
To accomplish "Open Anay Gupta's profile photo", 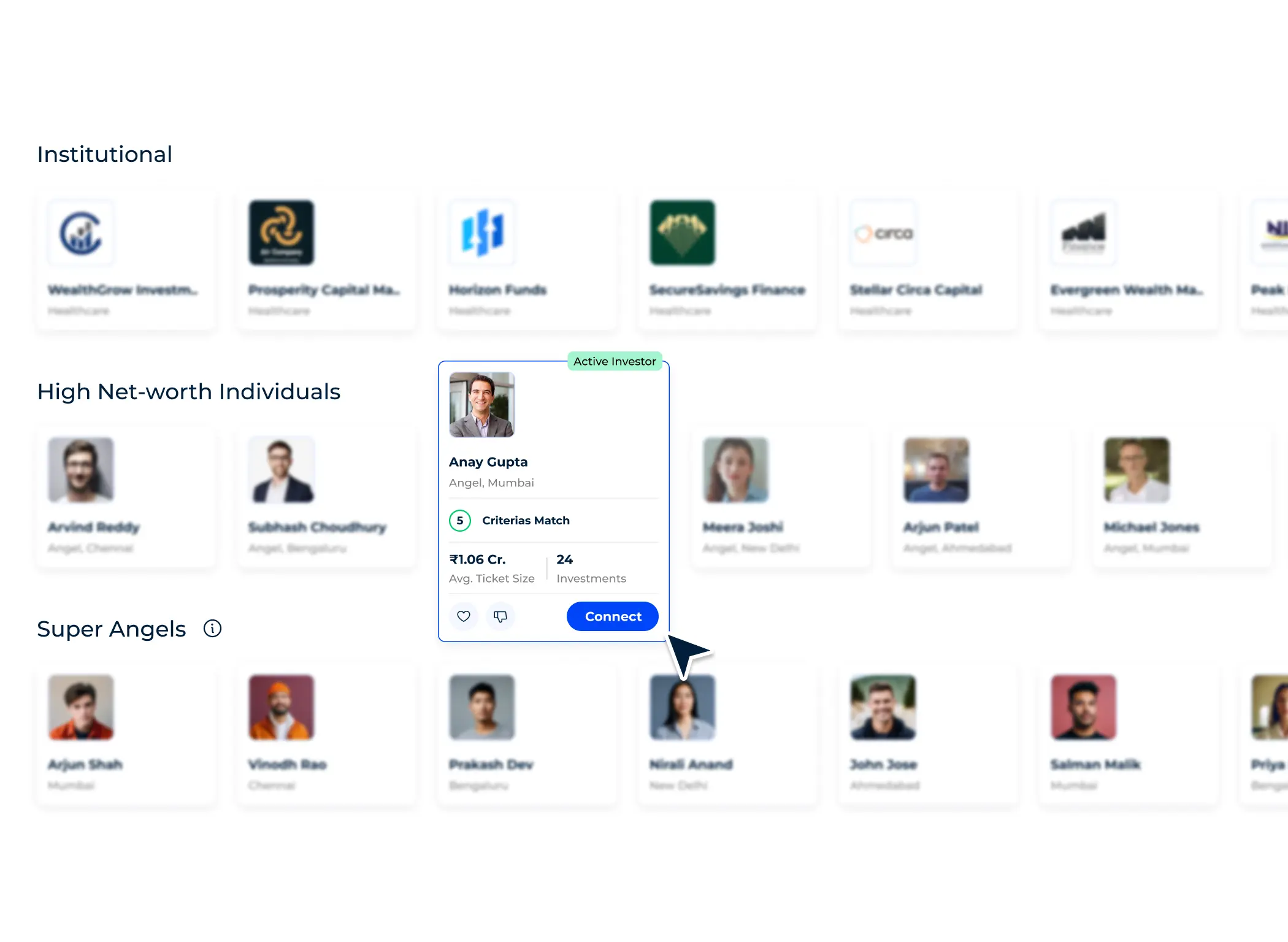I will pos(482,405).
